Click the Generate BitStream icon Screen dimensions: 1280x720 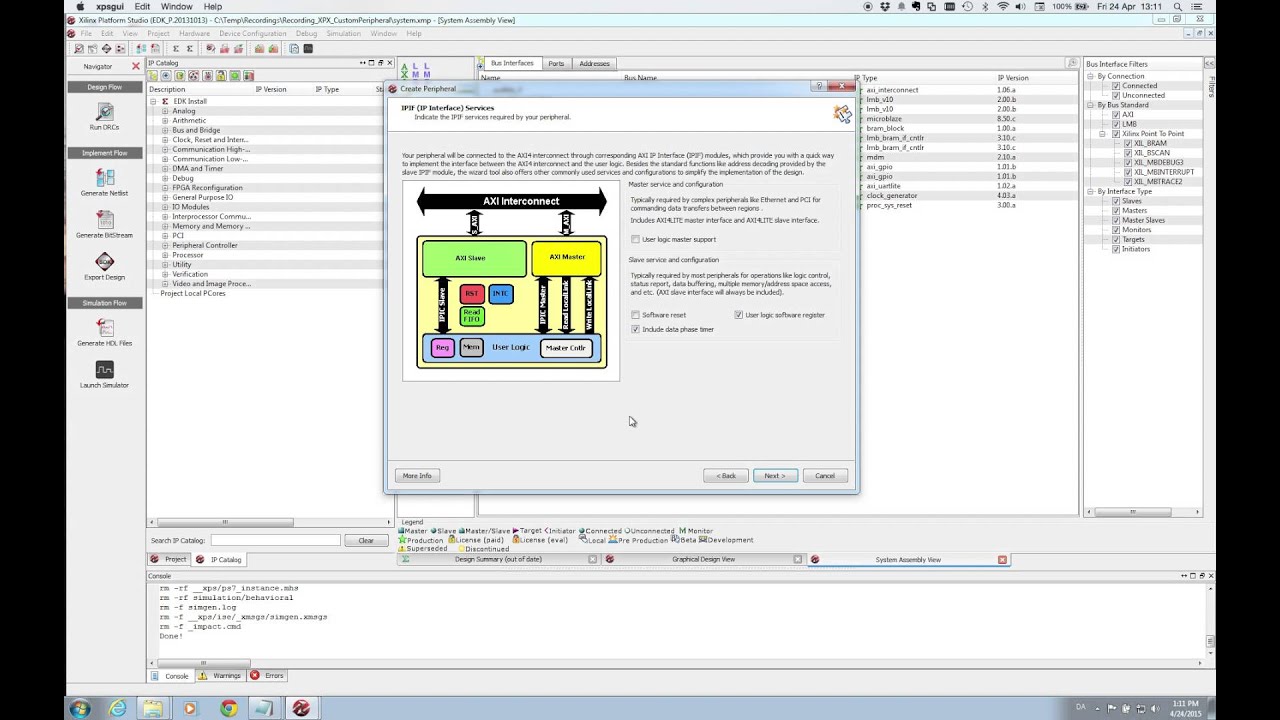click(104, 220)
